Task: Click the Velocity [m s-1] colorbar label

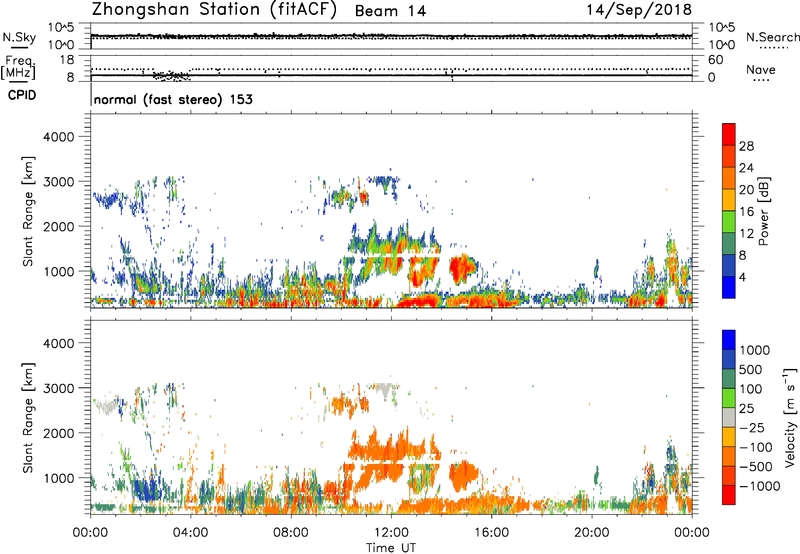Action: click(790, 417)
